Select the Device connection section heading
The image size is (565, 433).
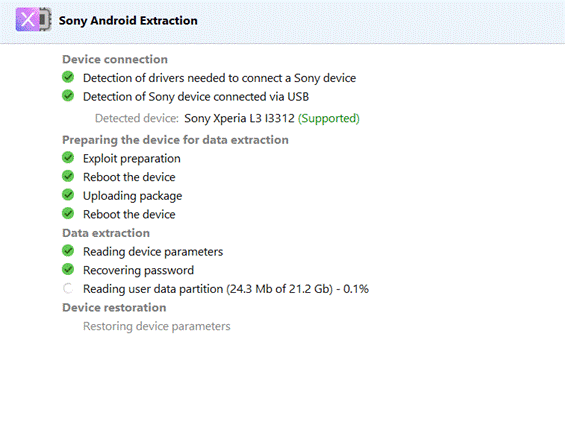coord(115,59)
